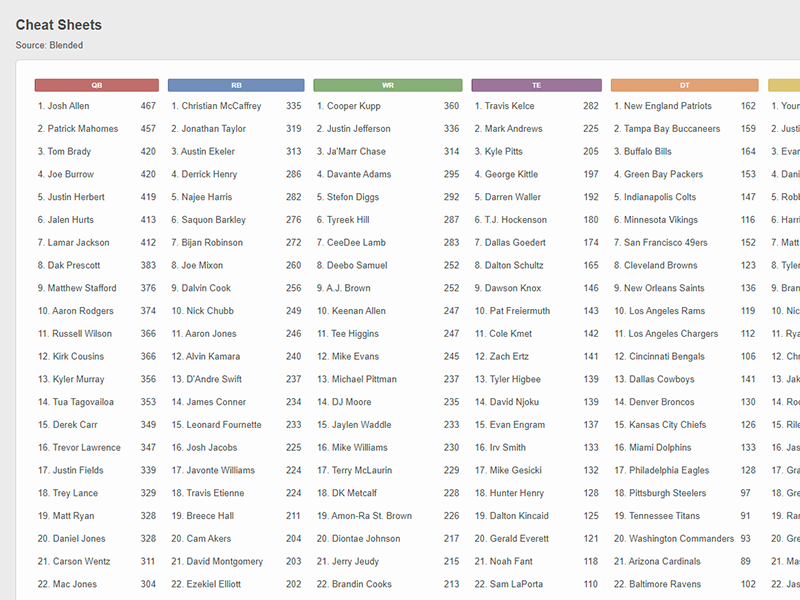
Task: Select Travis Kelce in TE list
Action: click(536, 106)
